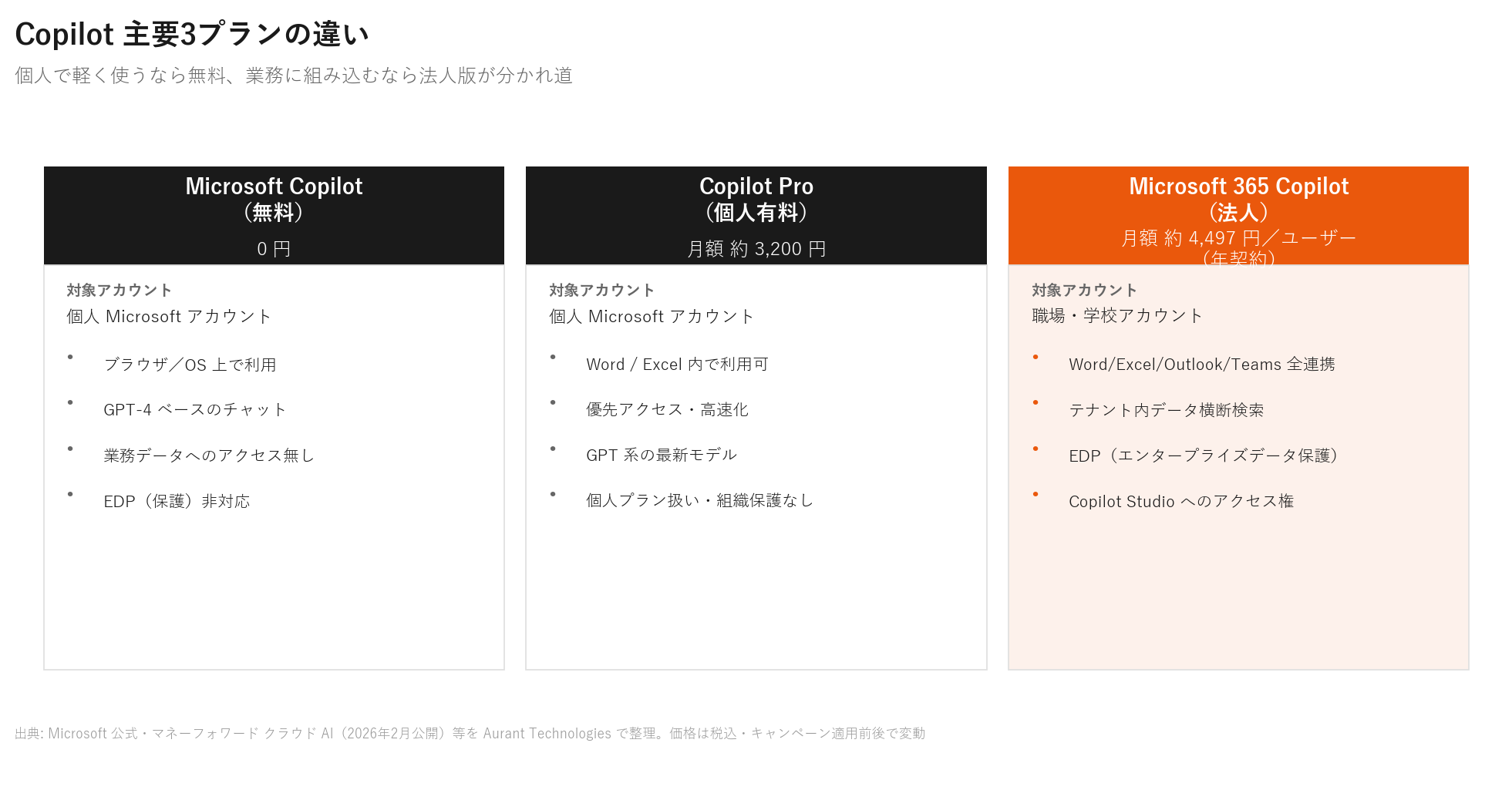This screenshot has width=1512, height=790.
Task: Select the 'Microsoft 365 Copilot (法人)' header
Action: (x=1238, y=199)
